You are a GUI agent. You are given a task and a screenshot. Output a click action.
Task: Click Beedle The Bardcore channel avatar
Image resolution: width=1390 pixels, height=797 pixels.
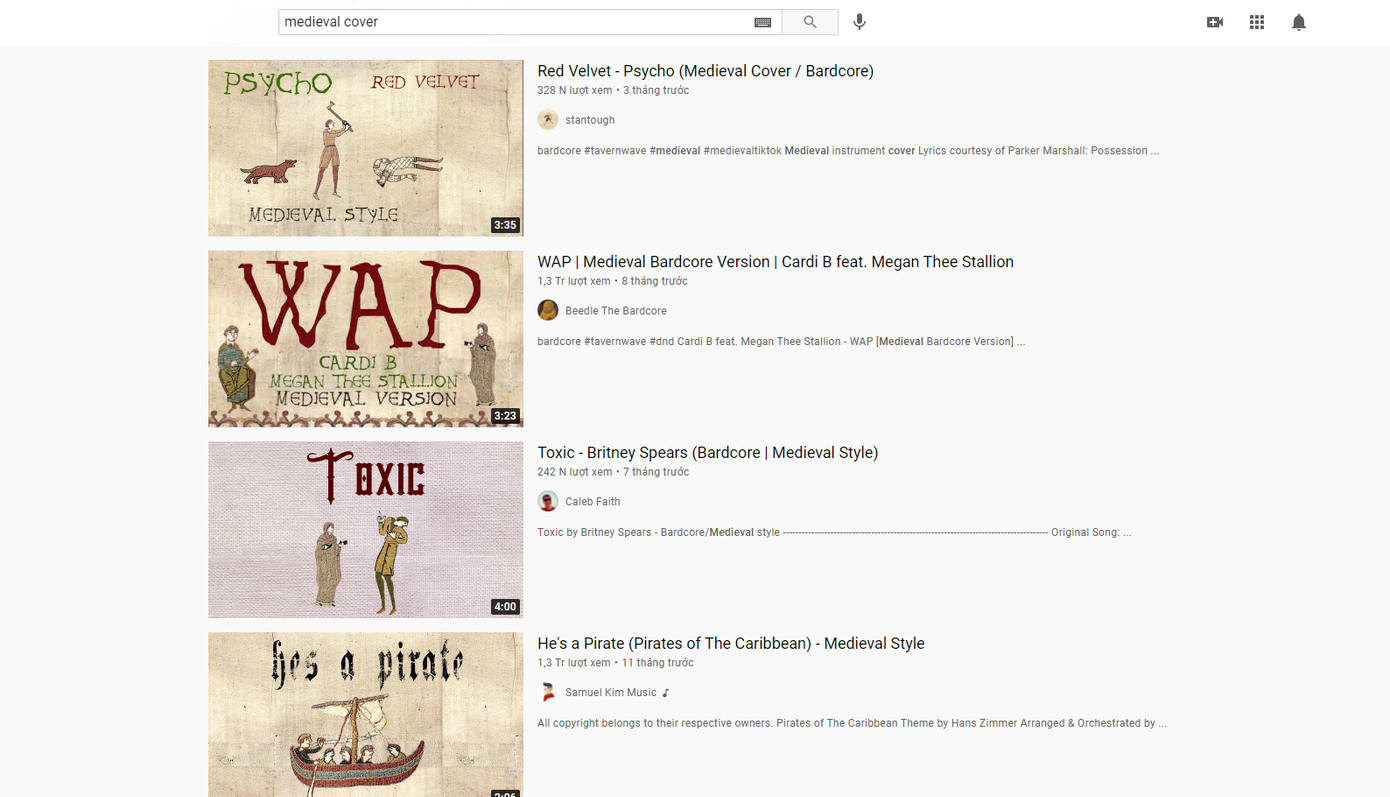pyautogui.click(x=548, y=310)
